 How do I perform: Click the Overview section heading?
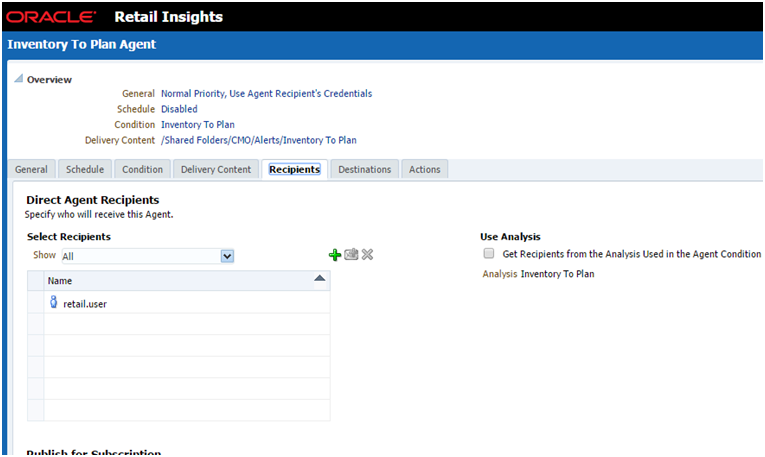[x=49, y=80]
